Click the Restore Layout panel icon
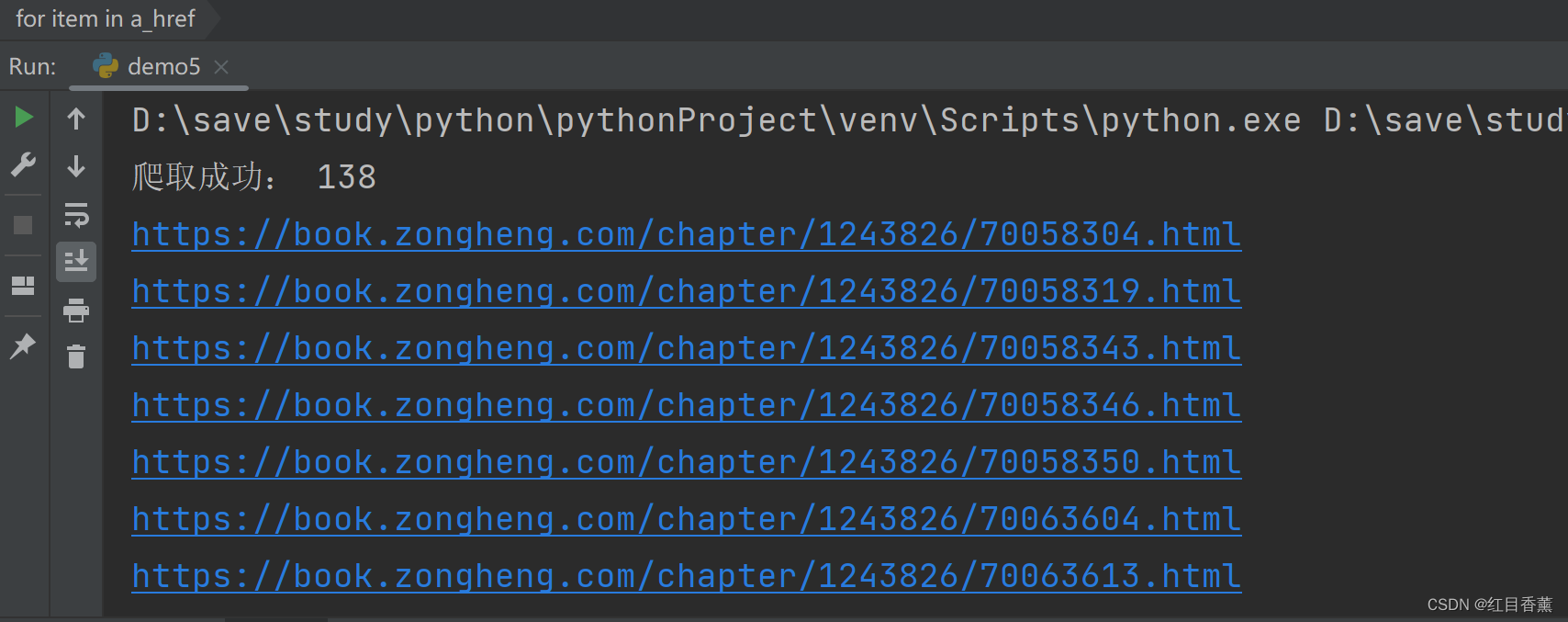 (x=23, y=286)
